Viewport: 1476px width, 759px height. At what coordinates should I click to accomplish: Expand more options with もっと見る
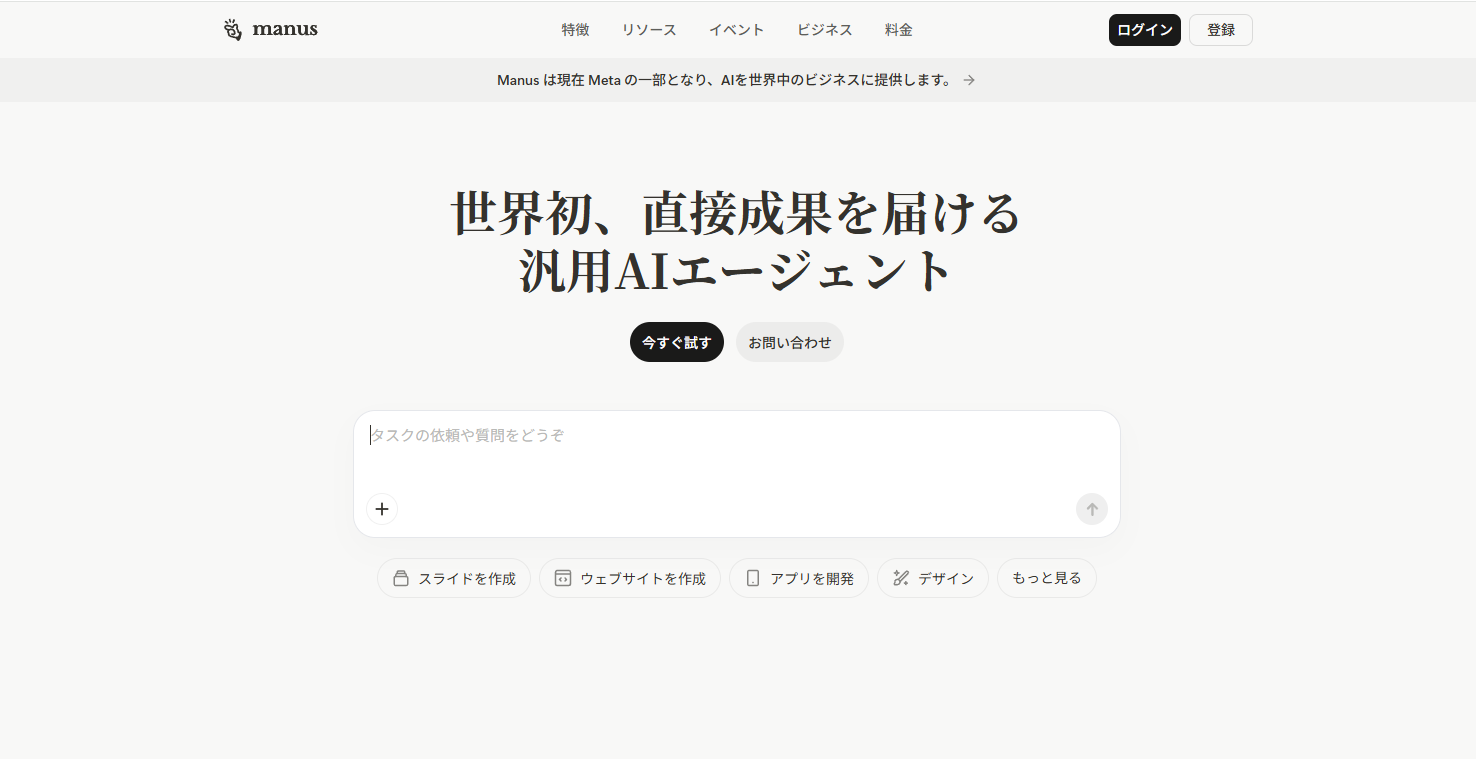point(1046,578)
